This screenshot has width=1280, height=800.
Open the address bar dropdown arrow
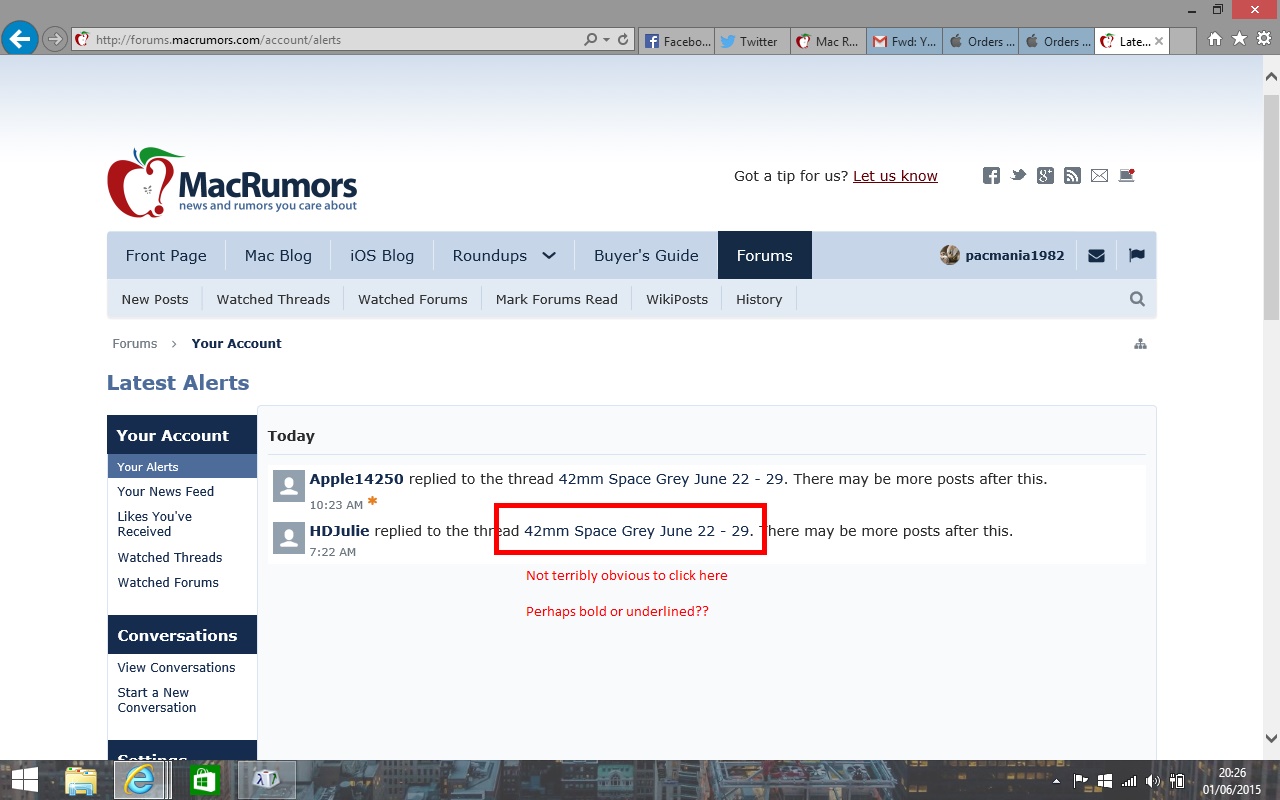tap(606, 40)
